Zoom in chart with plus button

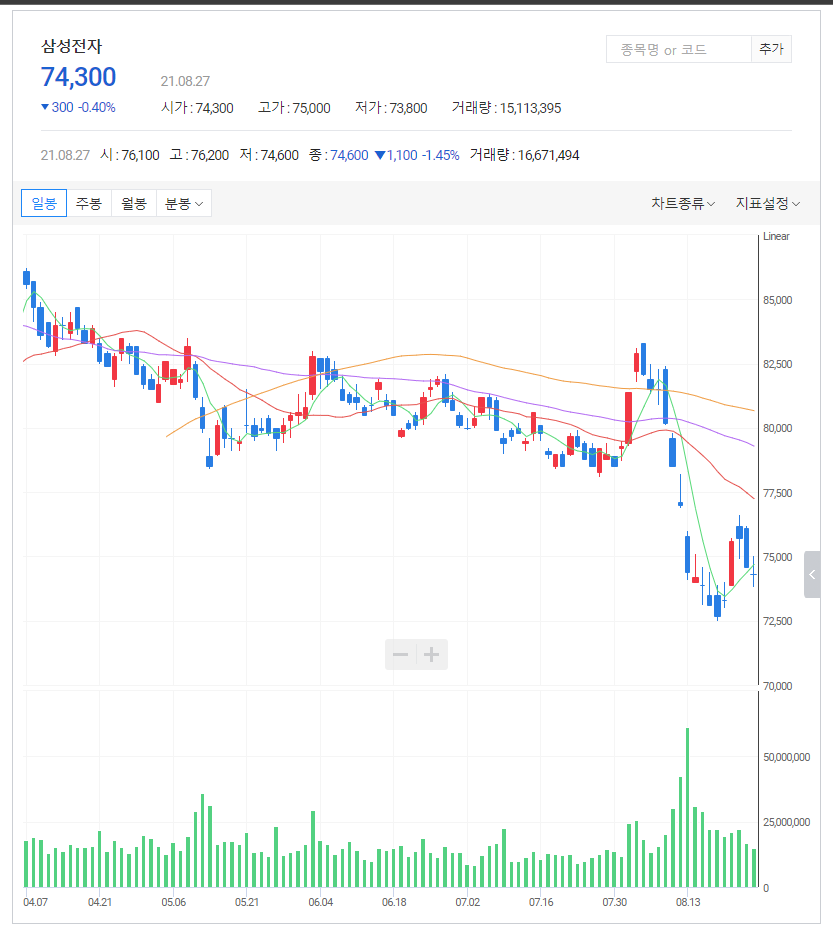click(431, 655)
